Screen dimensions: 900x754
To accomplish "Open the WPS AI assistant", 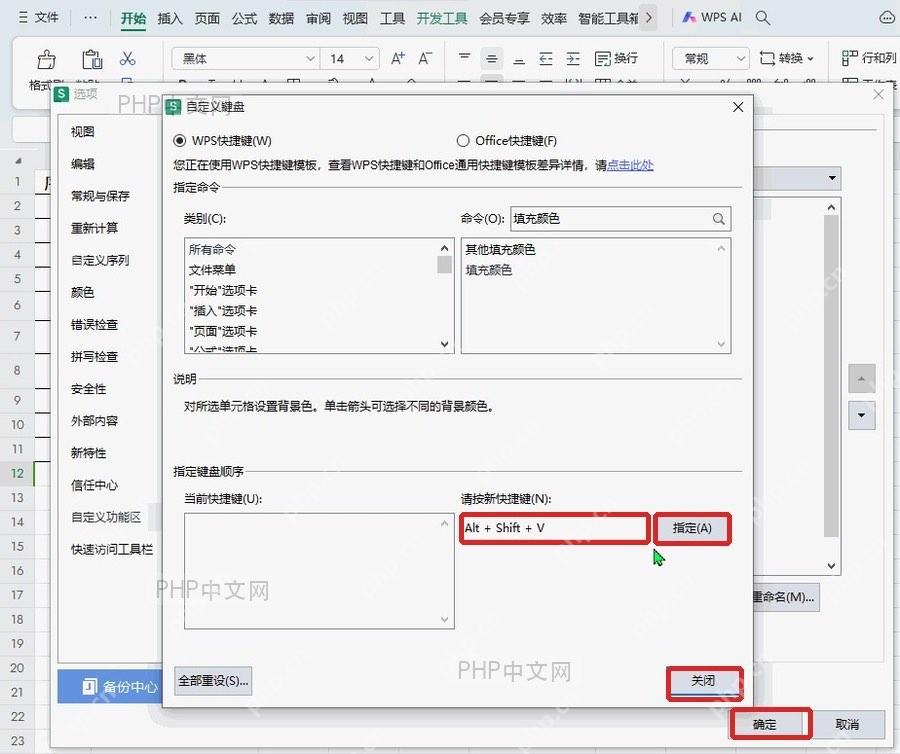I will pos(711,18).
